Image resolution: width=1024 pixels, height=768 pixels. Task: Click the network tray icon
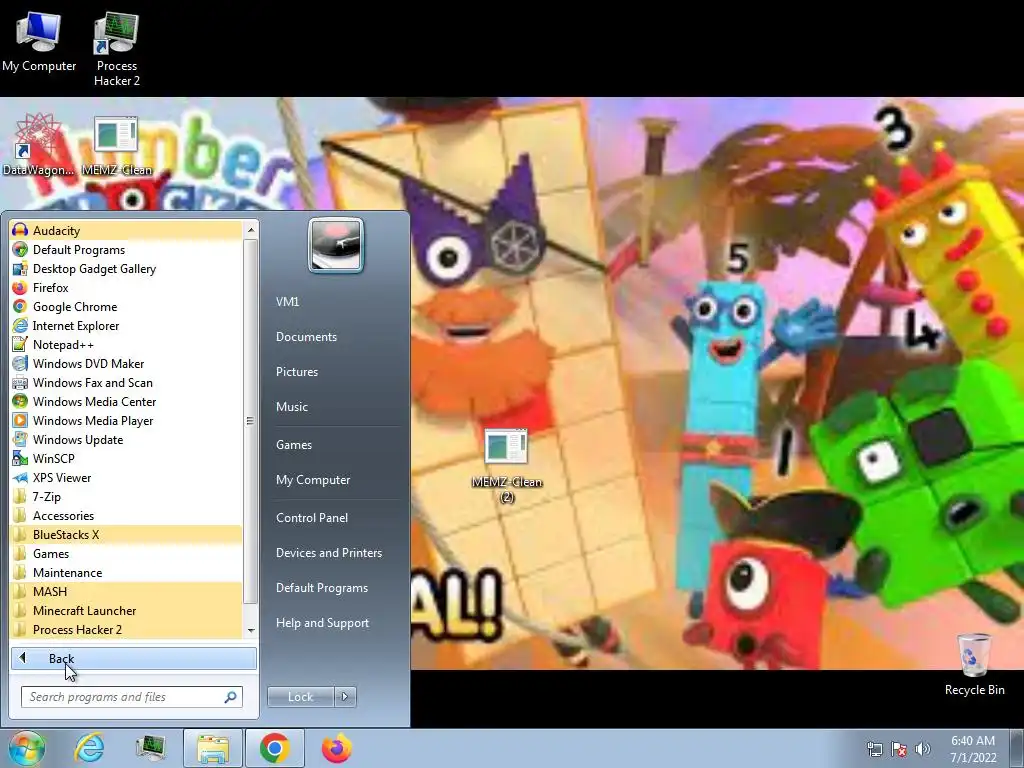(x=874, y=749)
